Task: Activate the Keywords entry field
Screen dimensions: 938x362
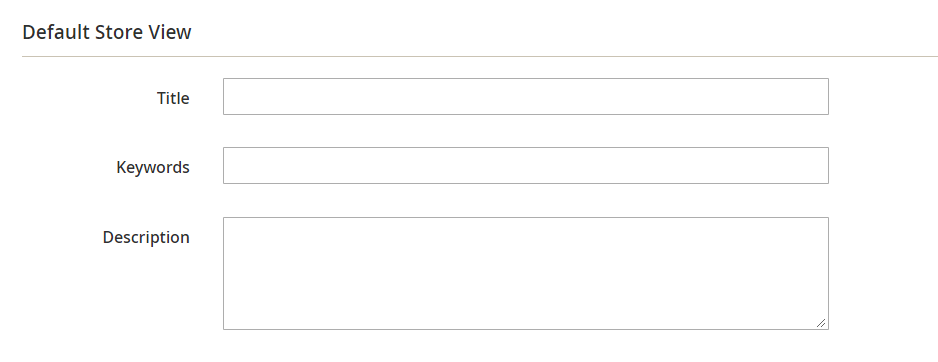Action: 526,166
